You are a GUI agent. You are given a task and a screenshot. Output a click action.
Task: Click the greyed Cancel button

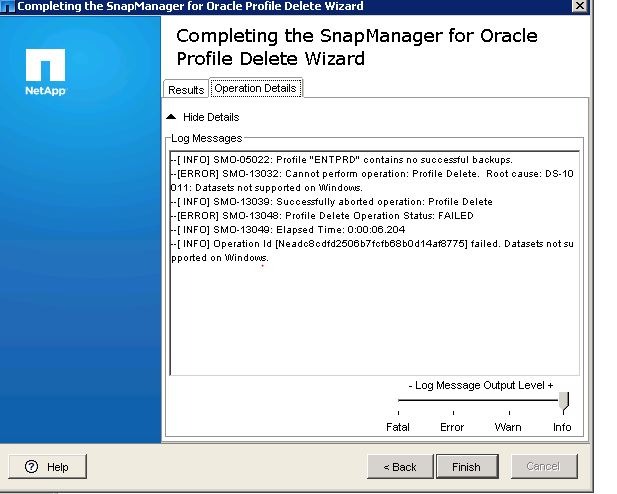[x=544, y=466]
